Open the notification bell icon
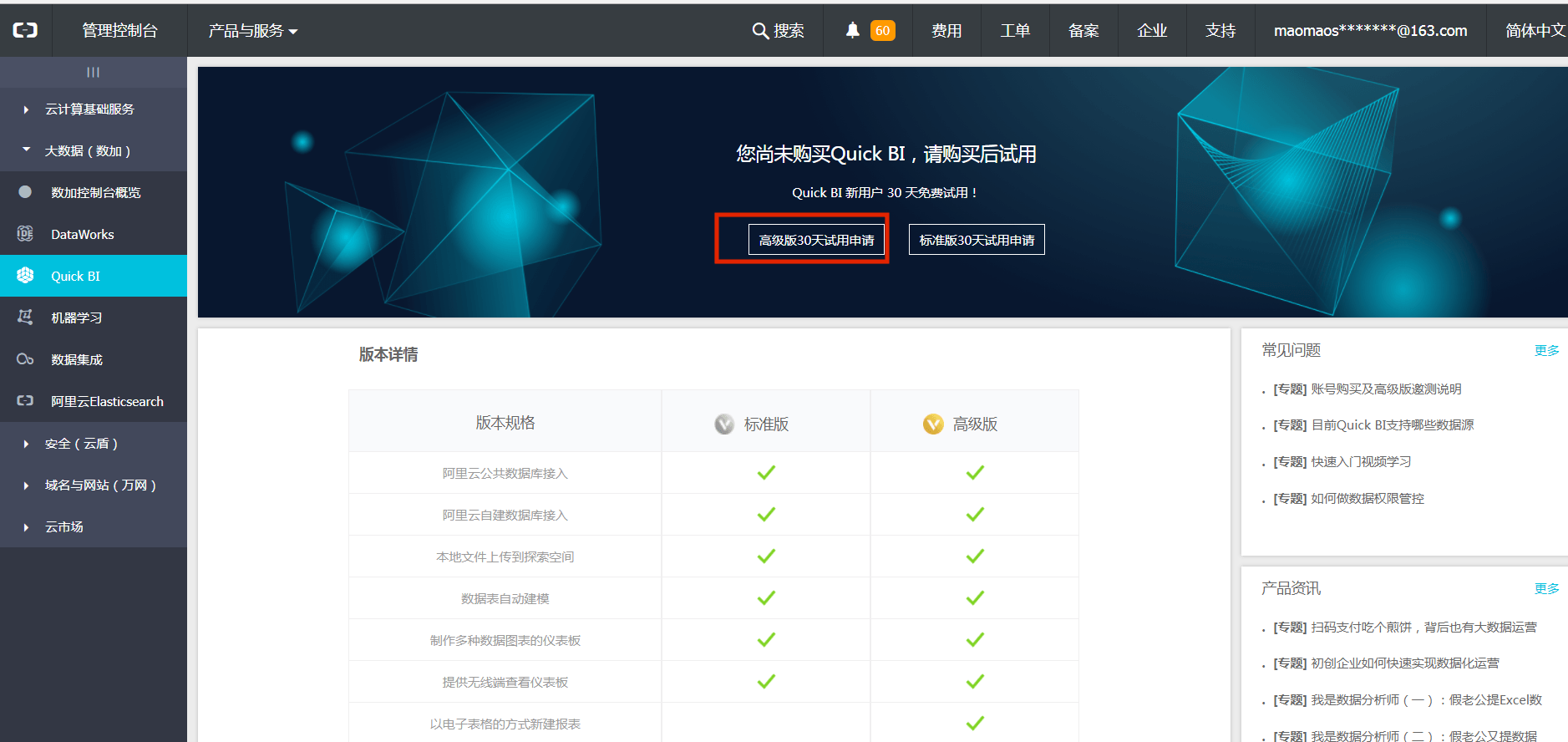Viewport: 1568px width, 742px height. pyautogui.click(x=852, y=31)
